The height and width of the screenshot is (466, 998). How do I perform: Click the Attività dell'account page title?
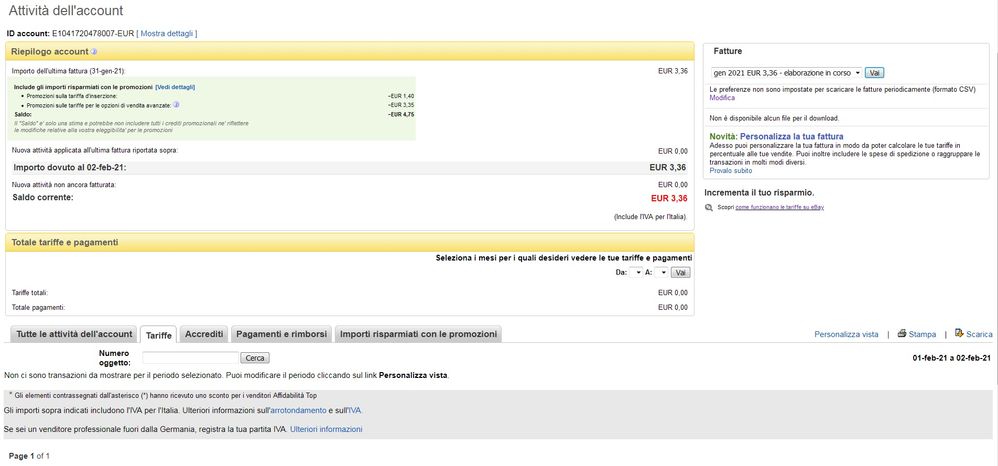66,11
